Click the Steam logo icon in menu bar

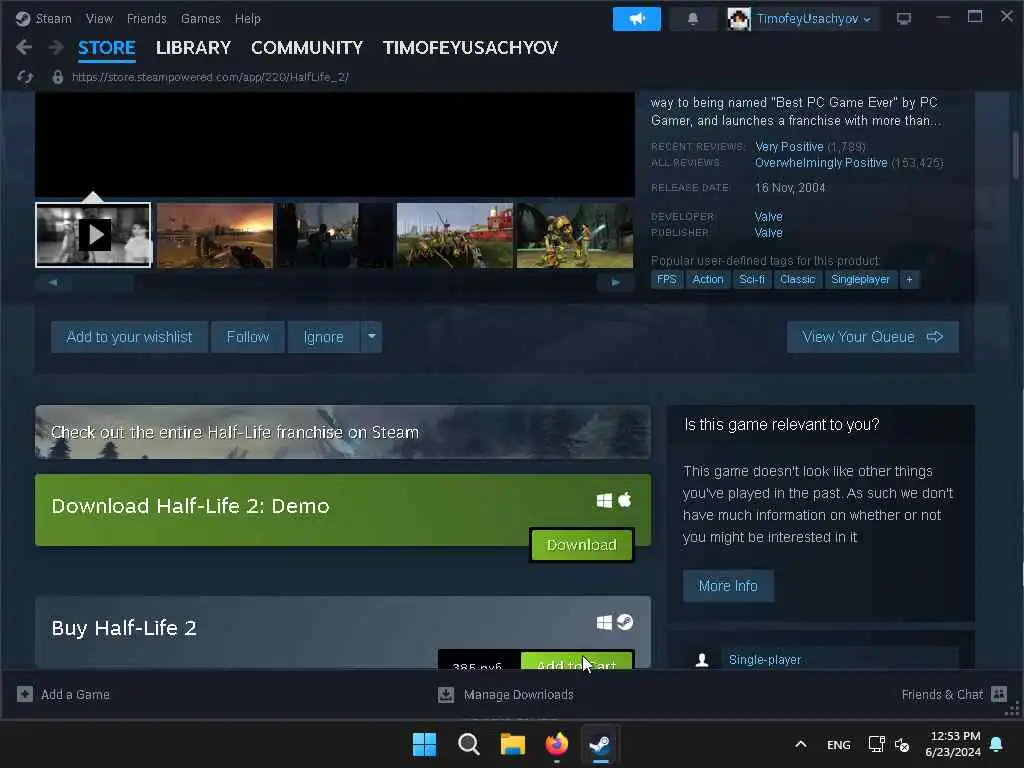click(23, 18)
